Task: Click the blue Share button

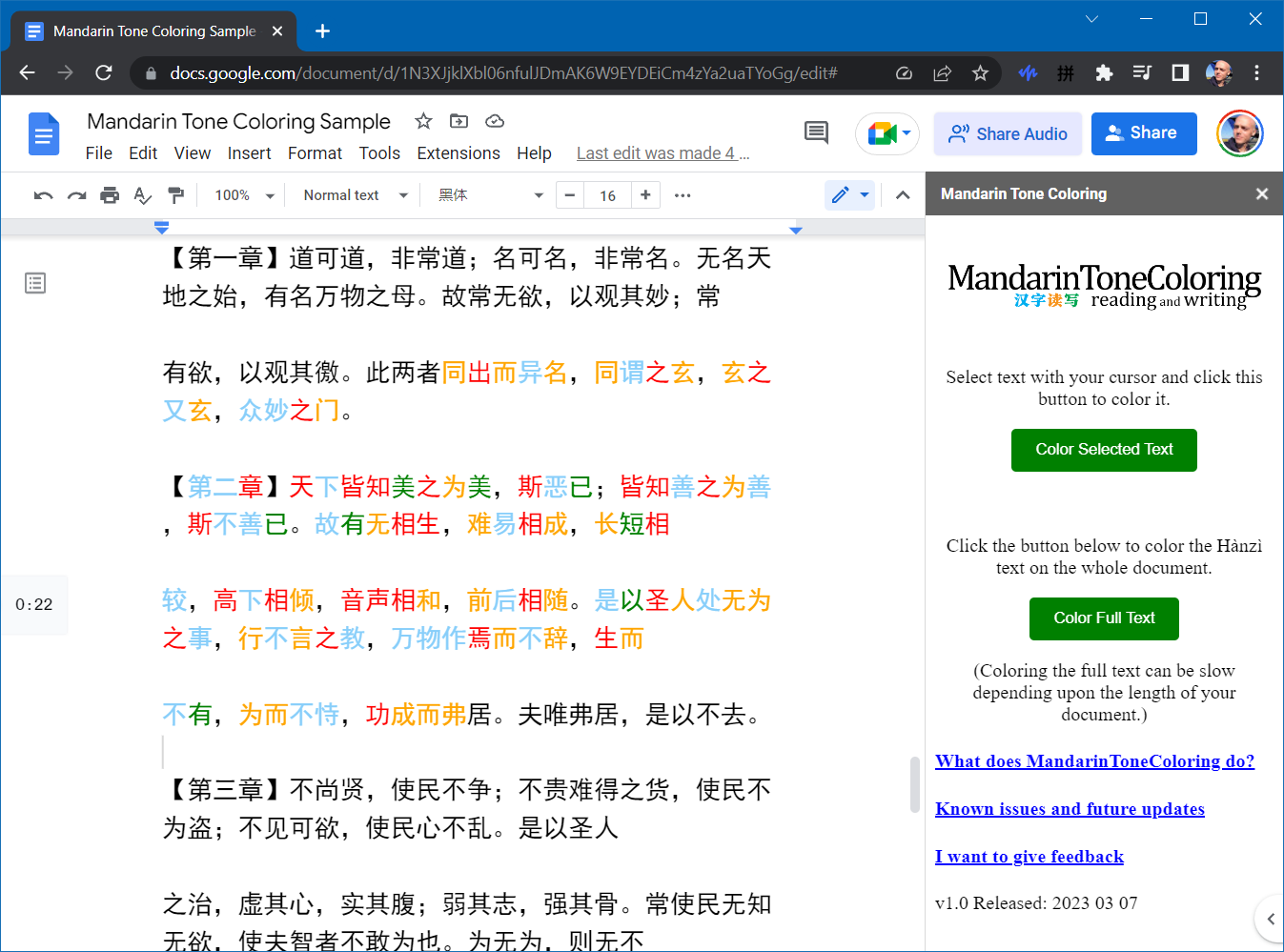Action: coord(1144,133)
